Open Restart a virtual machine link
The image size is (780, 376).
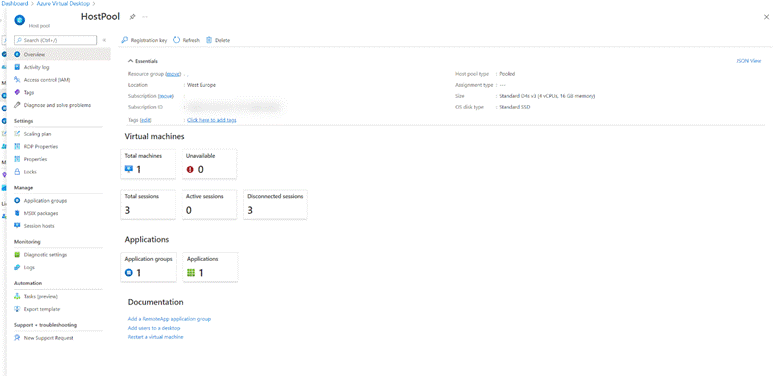point(156,337)
